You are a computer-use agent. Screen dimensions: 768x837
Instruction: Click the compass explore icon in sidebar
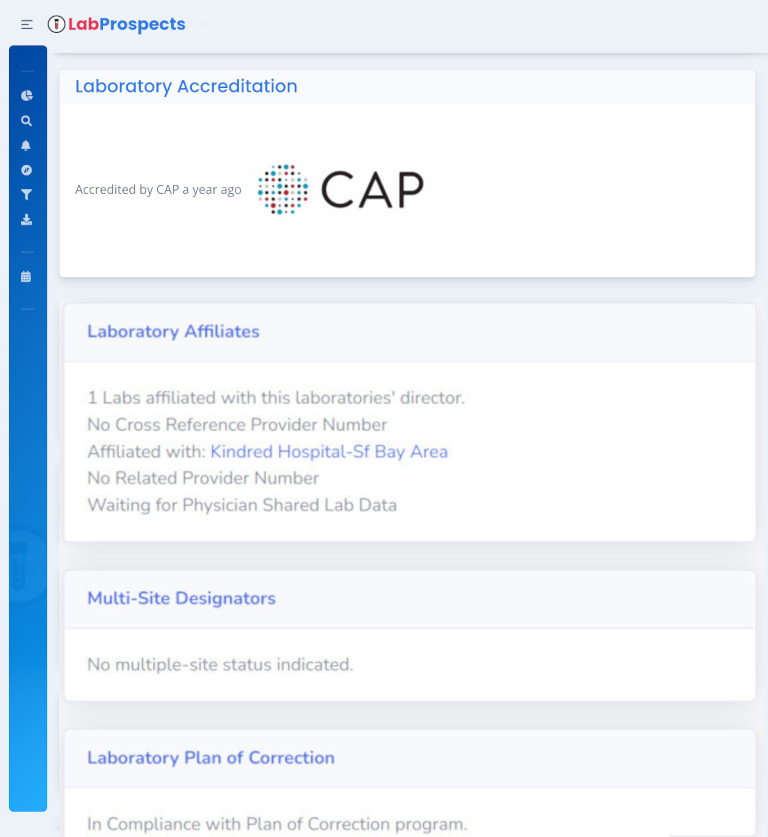[x=26, y=170]
